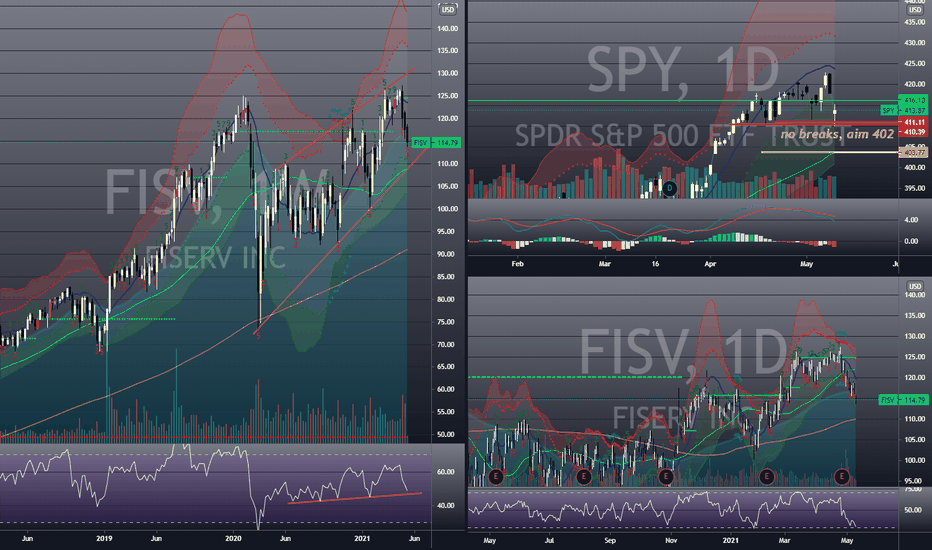The height and width of the screenshot is (550, 932).
Task: Click 430.00 on SPY price axis
Action: tap(915, 43)
